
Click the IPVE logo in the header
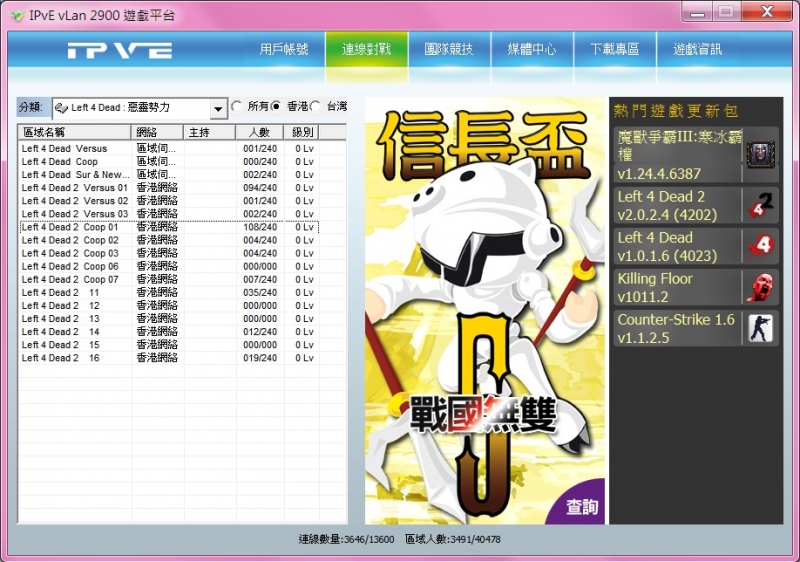120,50
